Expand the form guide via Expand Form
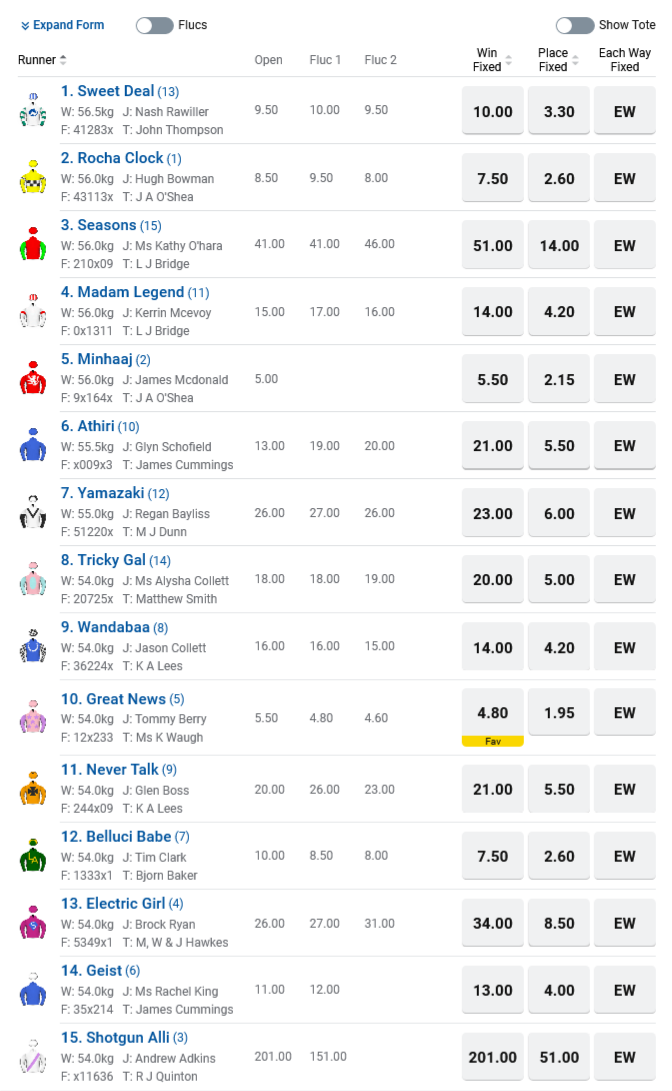 tap(62, 25)
